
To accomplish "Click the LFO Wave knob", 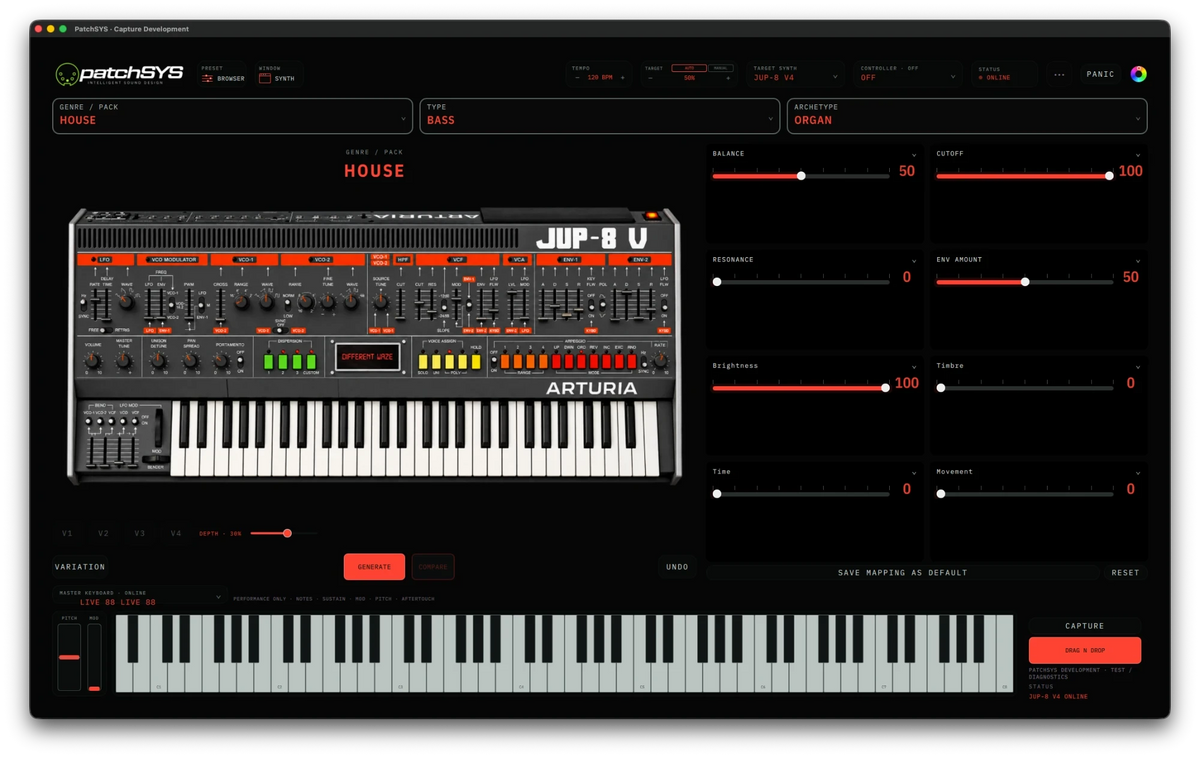I will coord(126,301).
